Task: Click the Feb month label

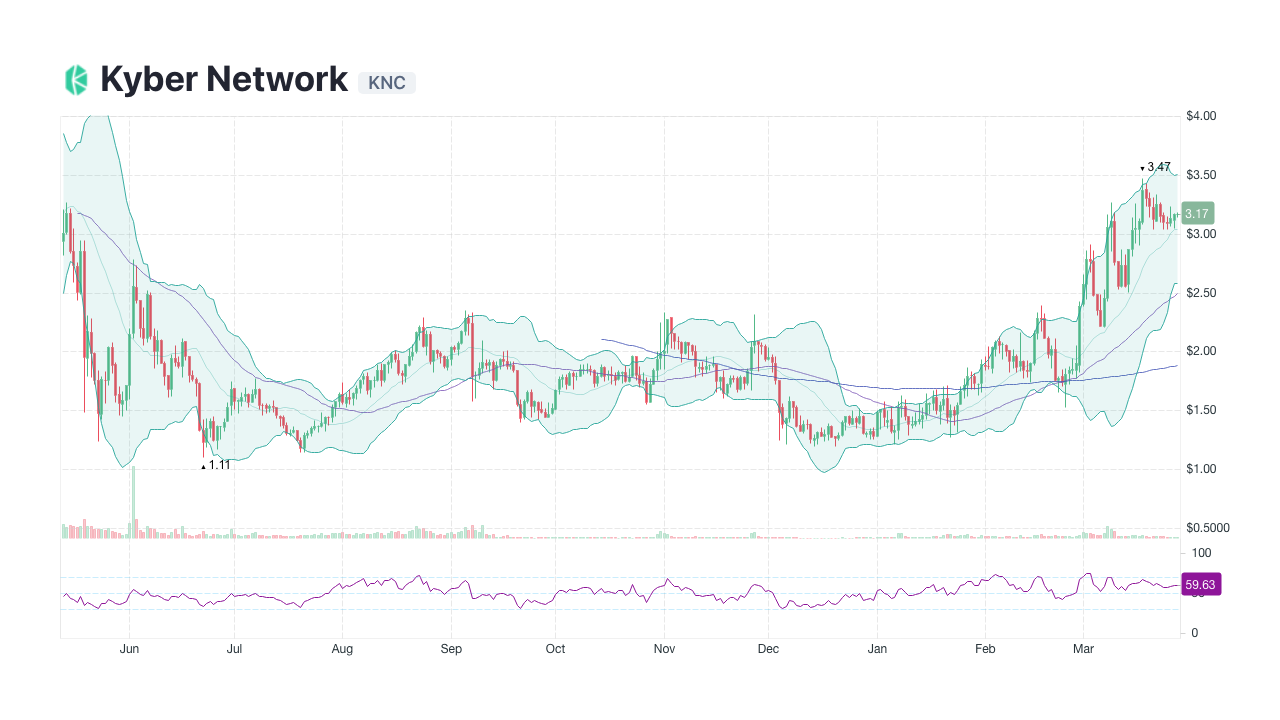Action: (985, 649)
